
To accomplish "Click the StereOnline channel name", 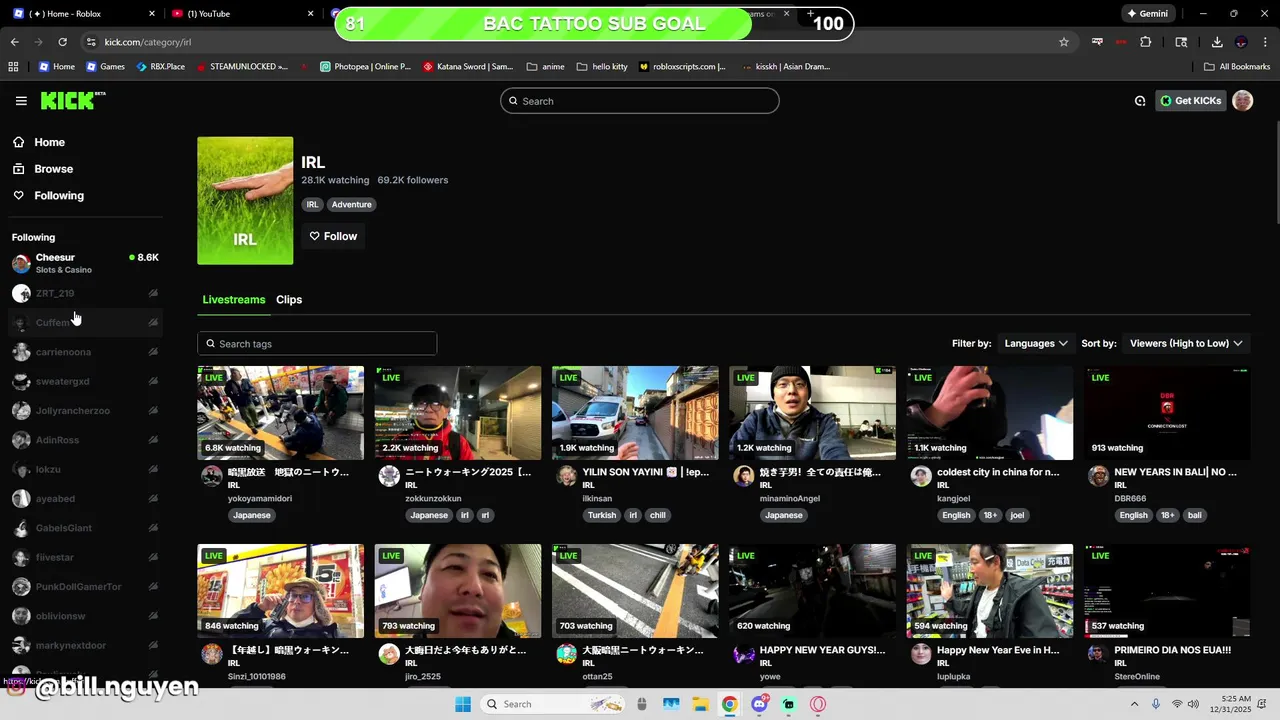I will [x=1137, y=677].
